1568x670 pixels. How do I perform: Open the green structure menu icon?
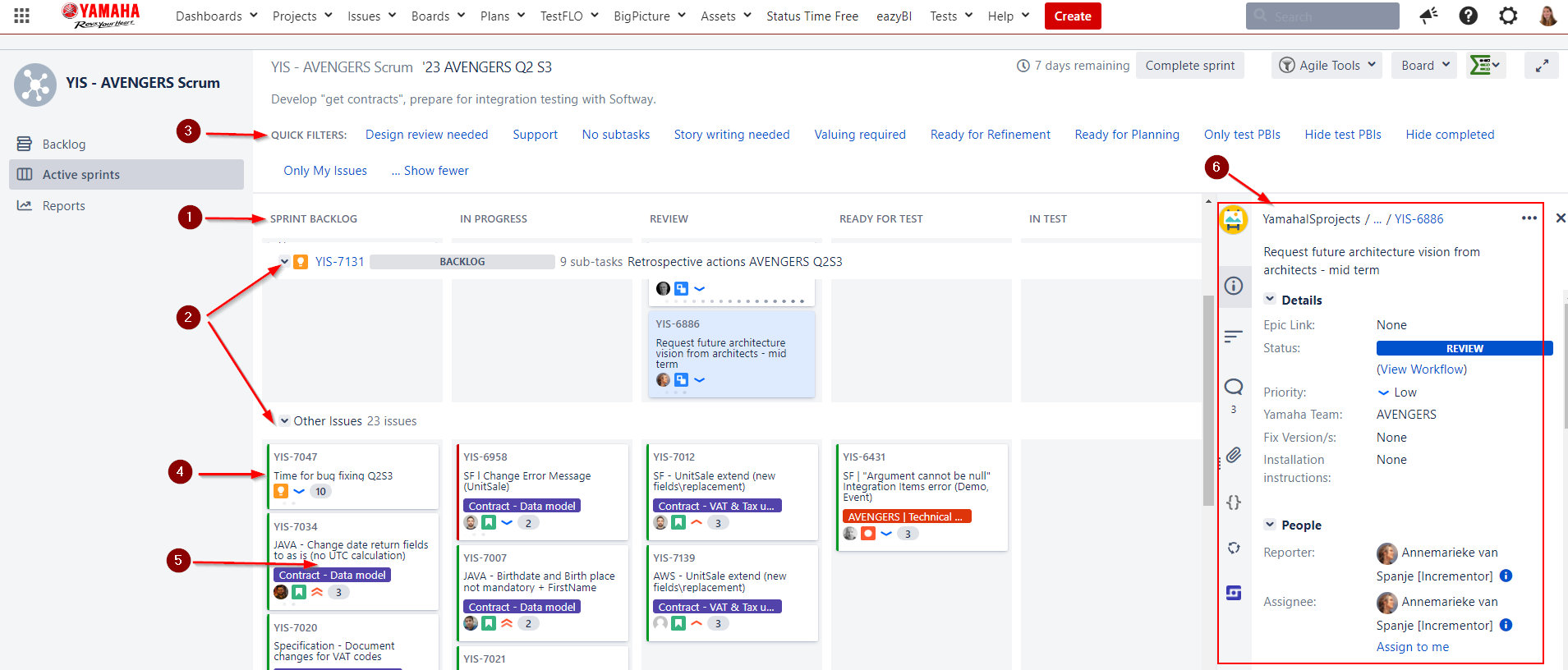click(1485, 65)
